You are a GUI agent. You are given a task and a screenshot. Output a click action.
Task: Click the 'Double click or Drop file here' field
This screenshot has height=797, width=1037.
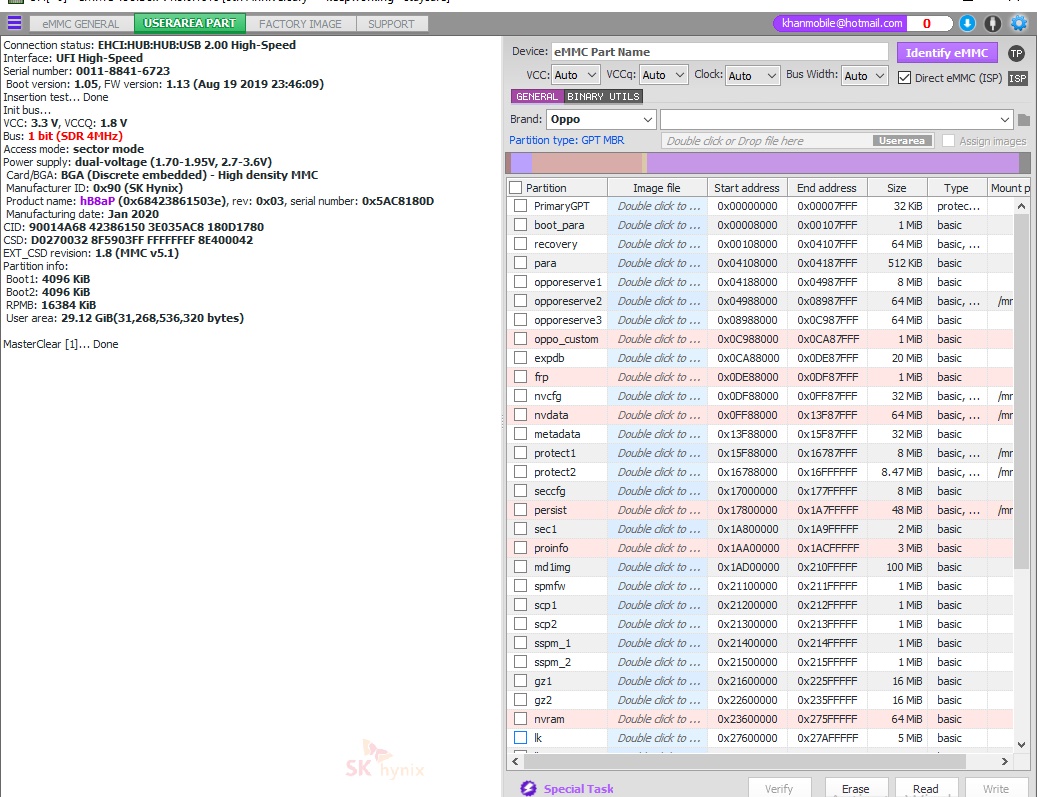[x=797, y=141]
